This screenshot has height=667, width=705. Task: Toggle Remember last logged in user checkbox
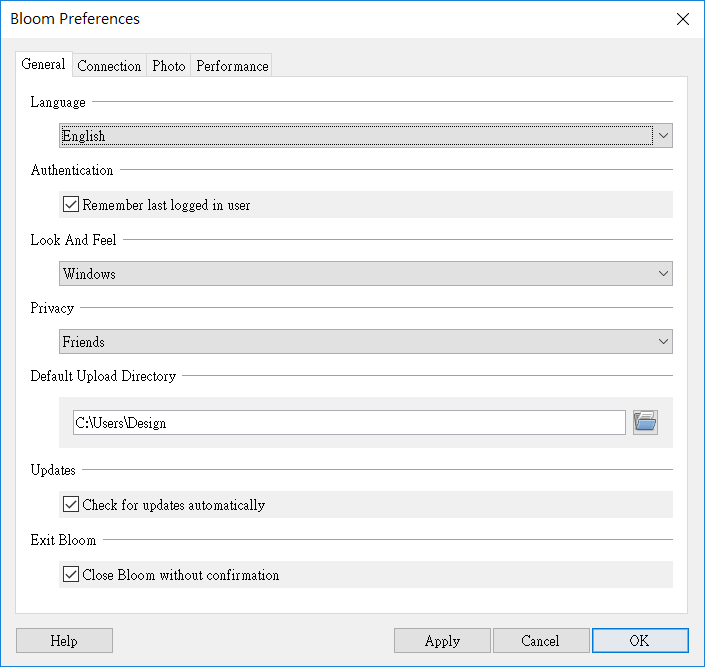click(x=71, y=205)
